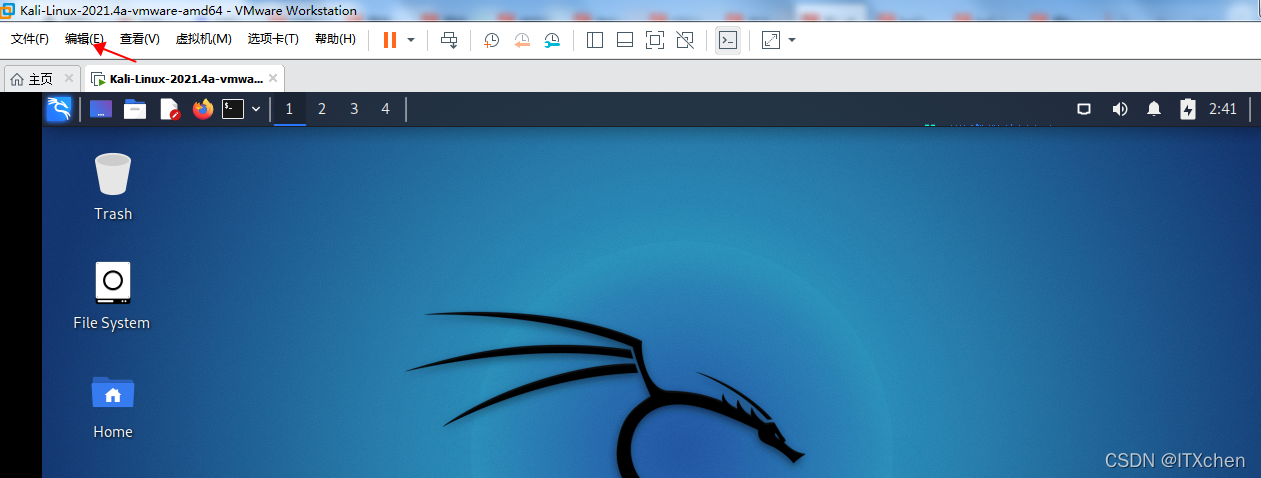Open the 查看(V) menu

tap(139, 39)
